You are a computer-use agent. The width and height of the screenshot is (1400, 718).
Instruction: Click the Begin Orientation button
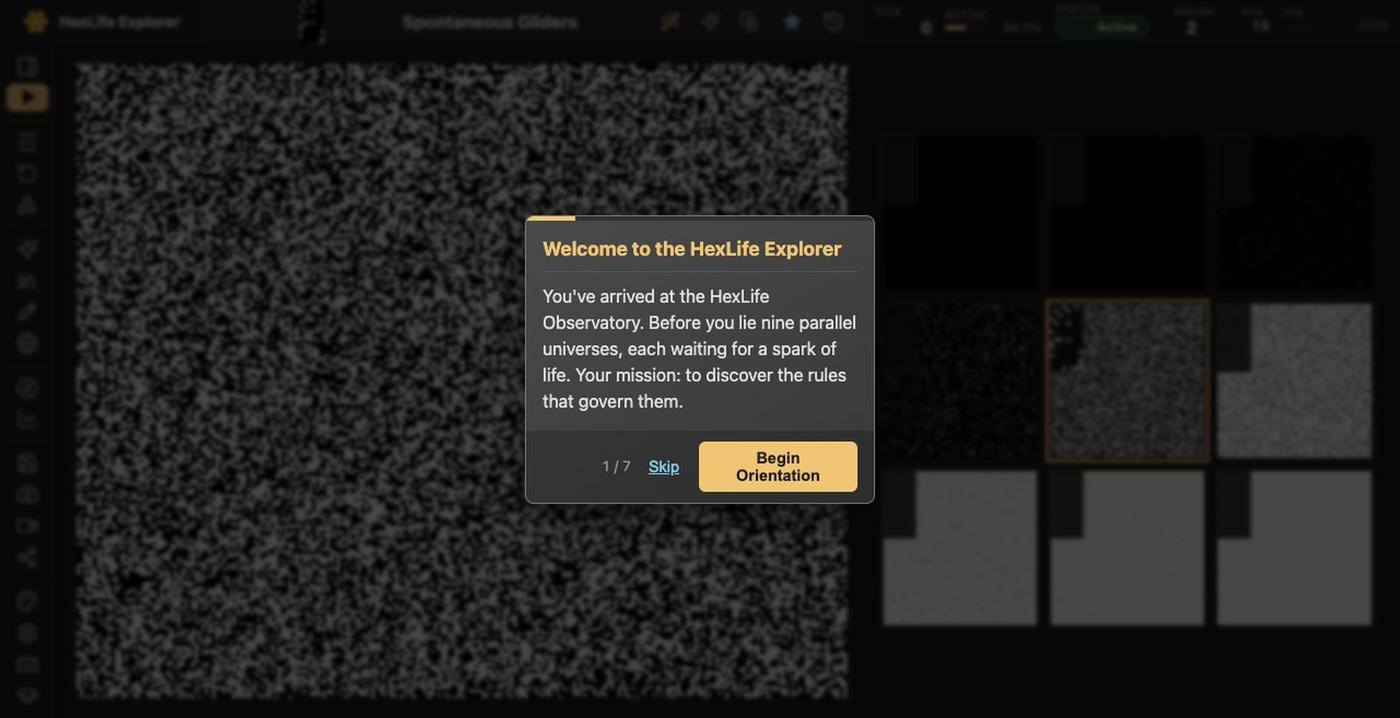[x=778, y=467]
